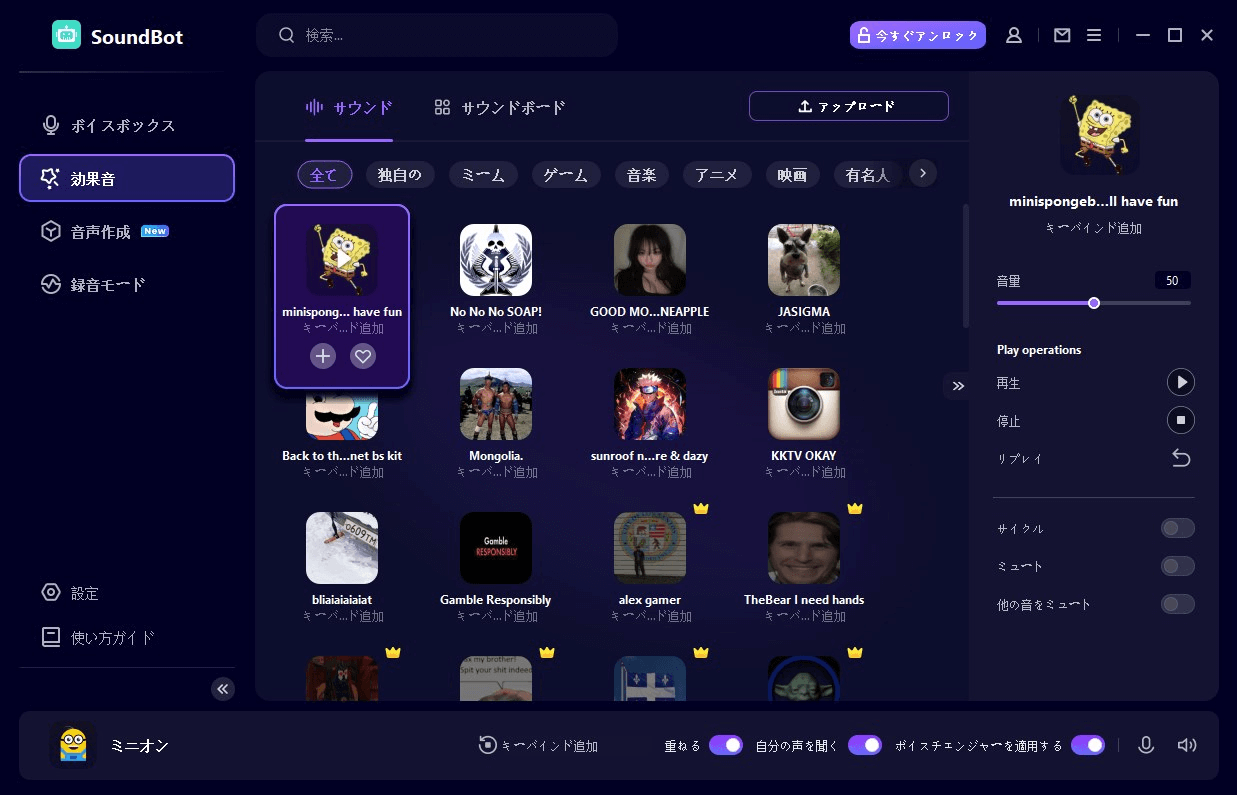Filter by 映画 movie category chip
This screenshot has height=795, width=1237.
click(793, 174)
